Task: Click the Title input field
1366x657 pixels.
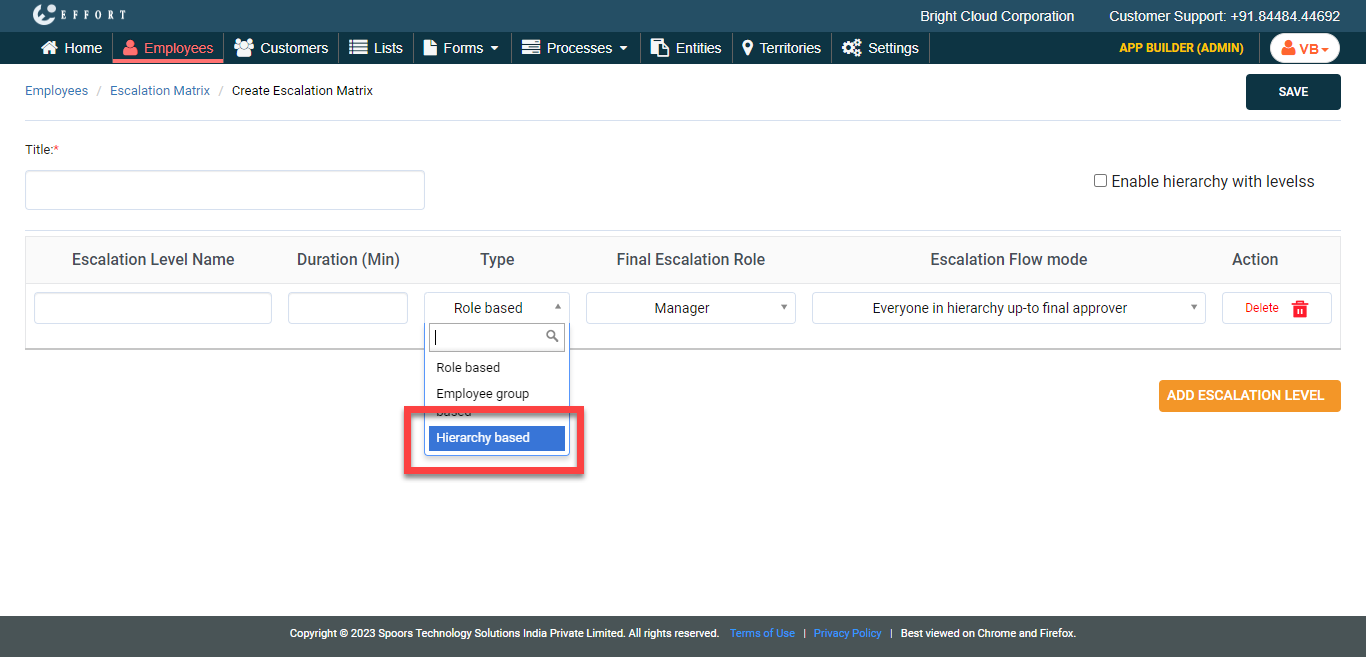Action: point(225,190)
